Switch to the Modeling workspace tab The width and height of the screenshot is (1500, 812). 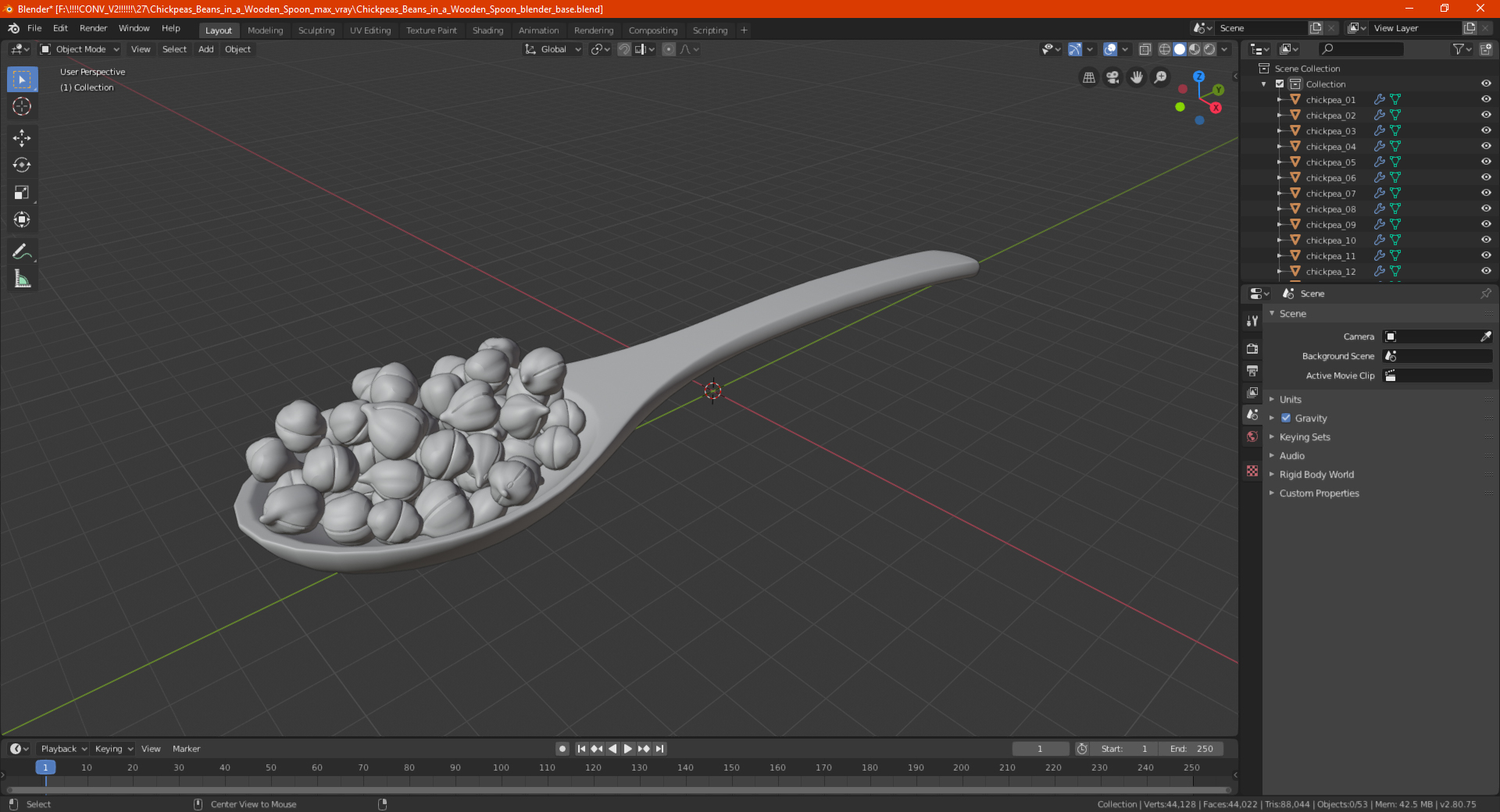coord(265,30)
